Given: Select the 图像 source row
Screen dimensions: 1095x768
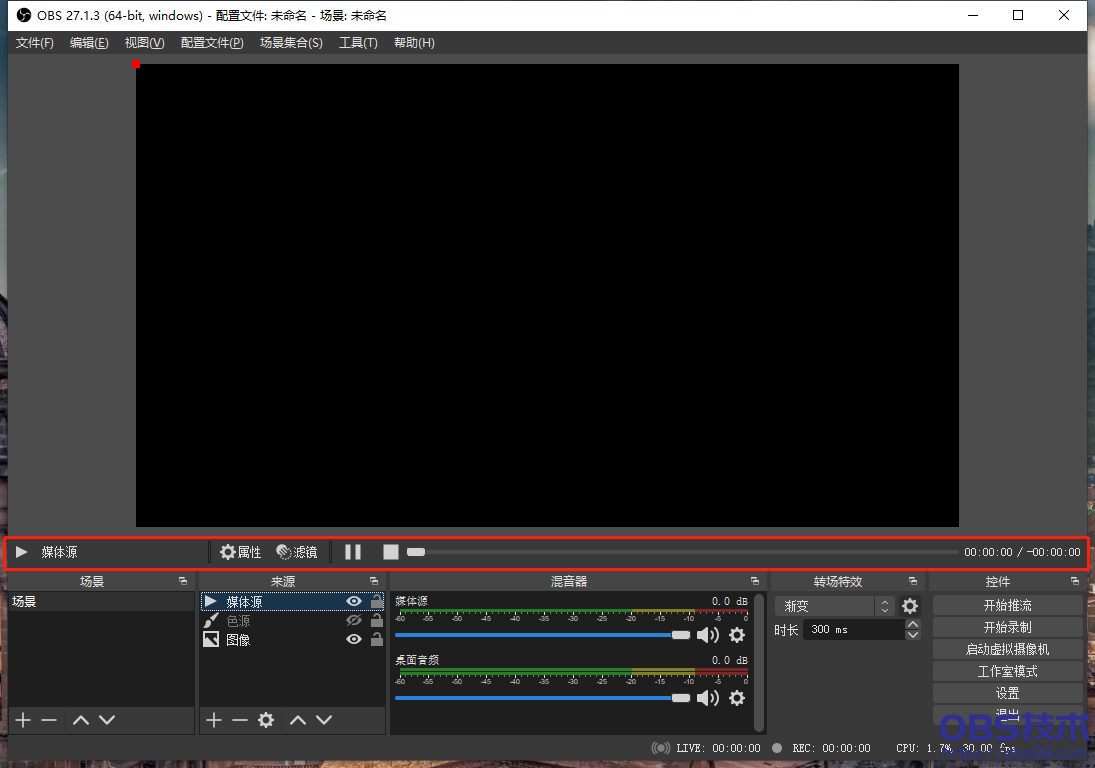Looking at the screenshot, I should (x=292, y=640).
